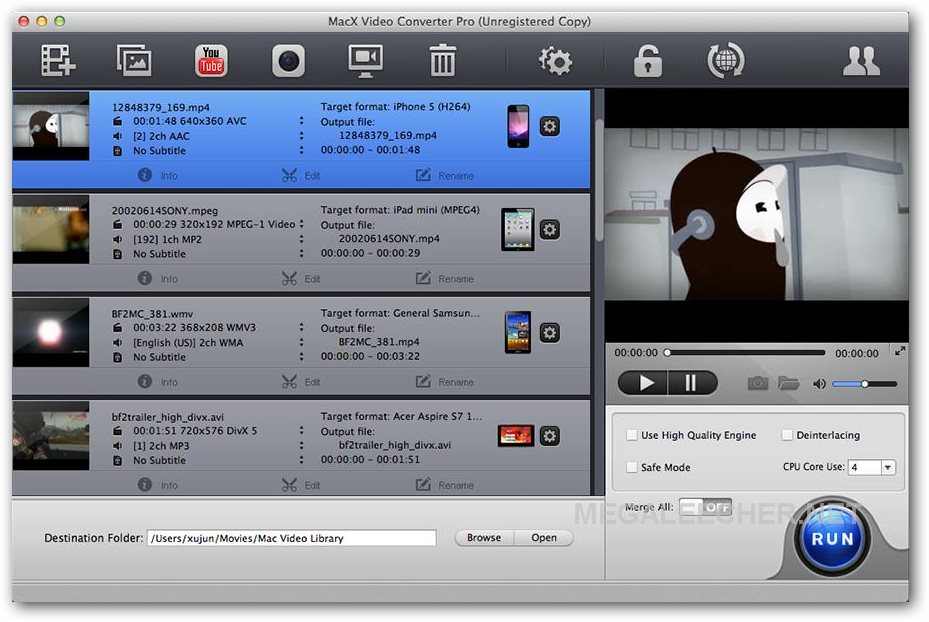Show Info for bf2trailer_high_divx.avi
Image resolution: width=929 pixels, height=622 pixels.
(x=158, y=485)
